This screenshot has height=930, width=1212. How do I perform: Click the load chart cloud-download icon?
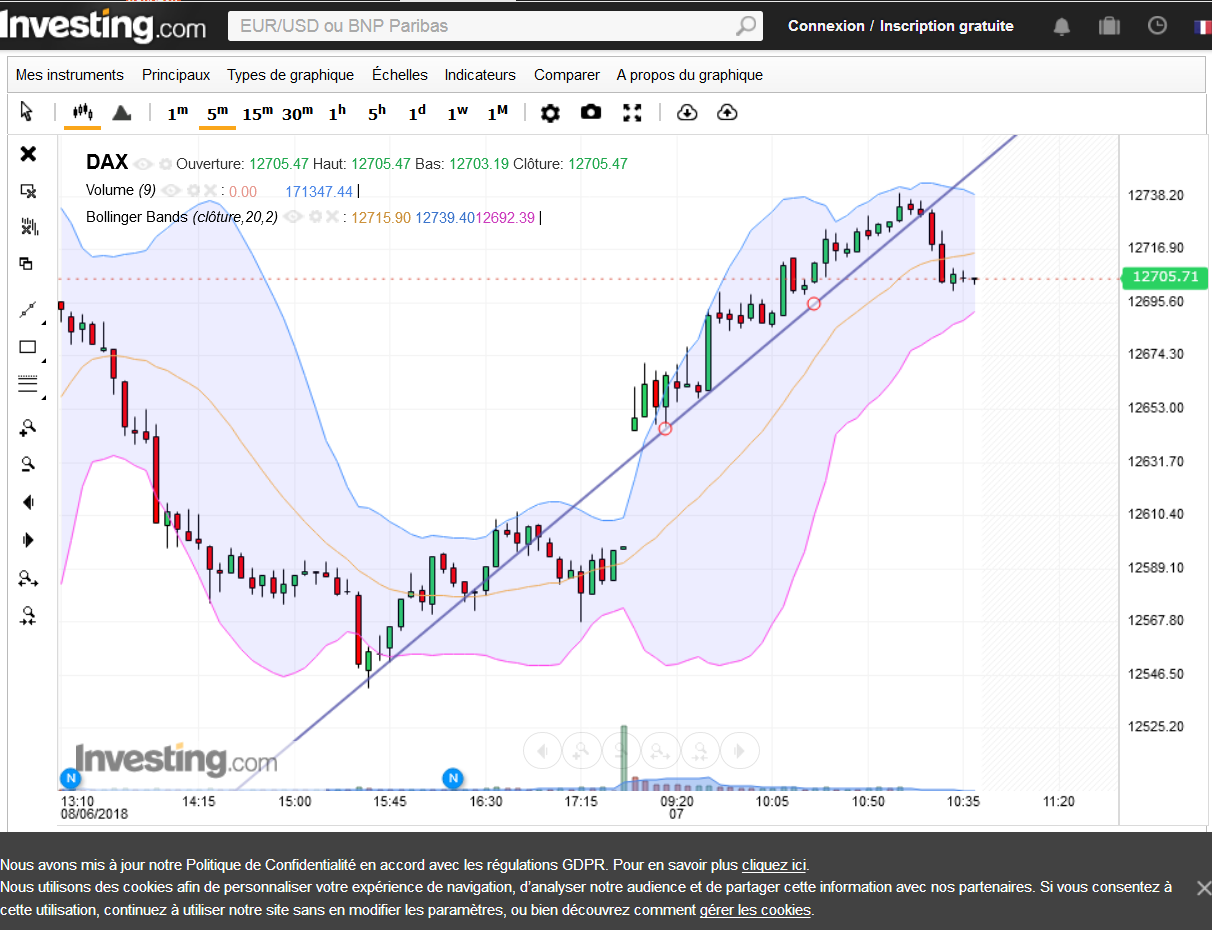(687, 112)
